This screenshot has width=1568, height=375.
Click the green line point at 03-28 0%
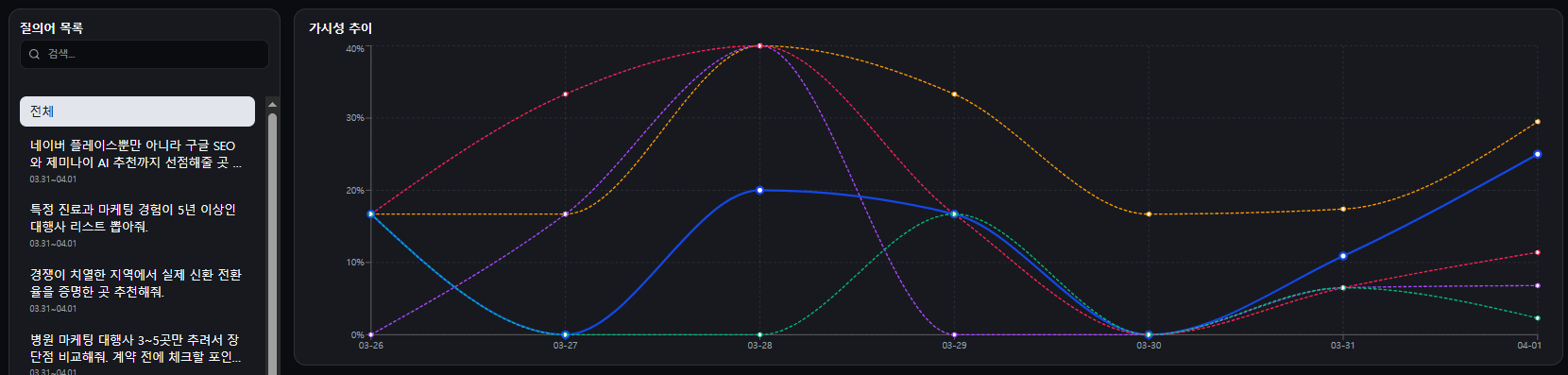759,334
